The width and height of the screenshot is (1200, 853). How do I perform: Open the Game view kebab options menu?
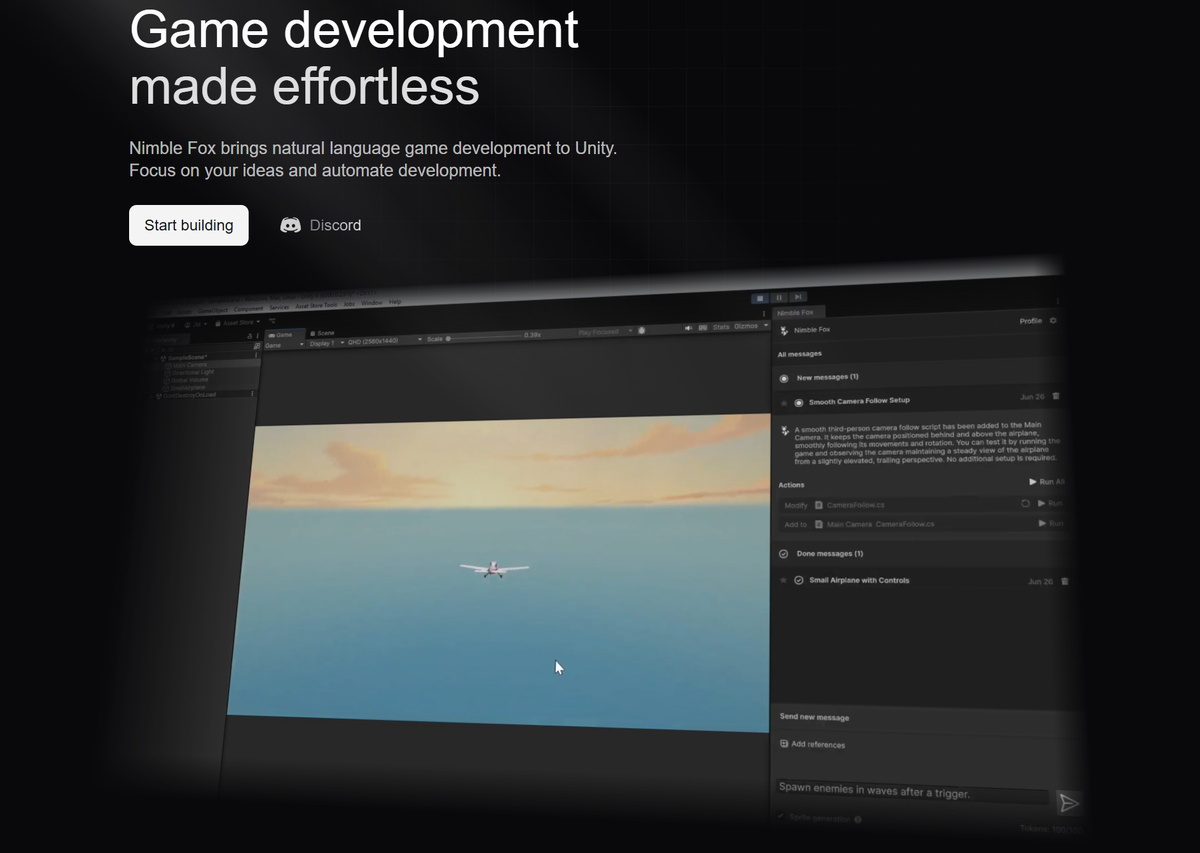click(x=764, y=314)
